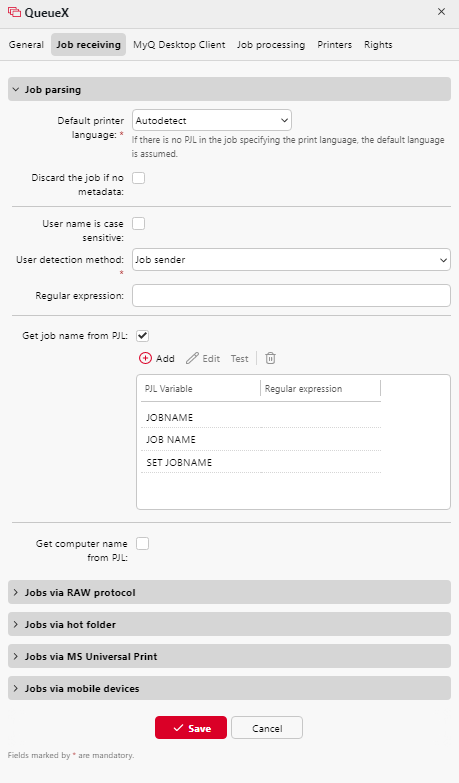459x783 pixels.
Task: Expand Jobs via RAW protocol section
Action: 229,592
